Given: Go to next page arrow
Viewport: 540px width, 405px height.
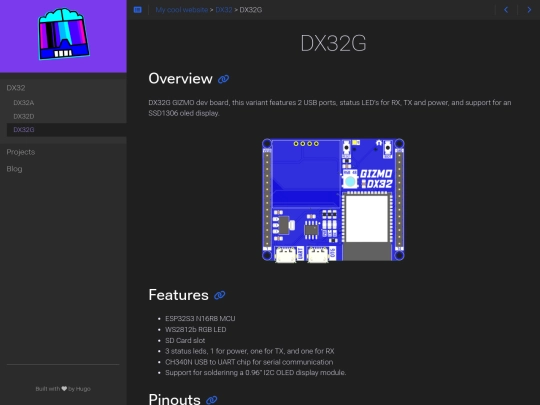Looking at the screenshot, I should pyautogui.click(x=529, y=10).
